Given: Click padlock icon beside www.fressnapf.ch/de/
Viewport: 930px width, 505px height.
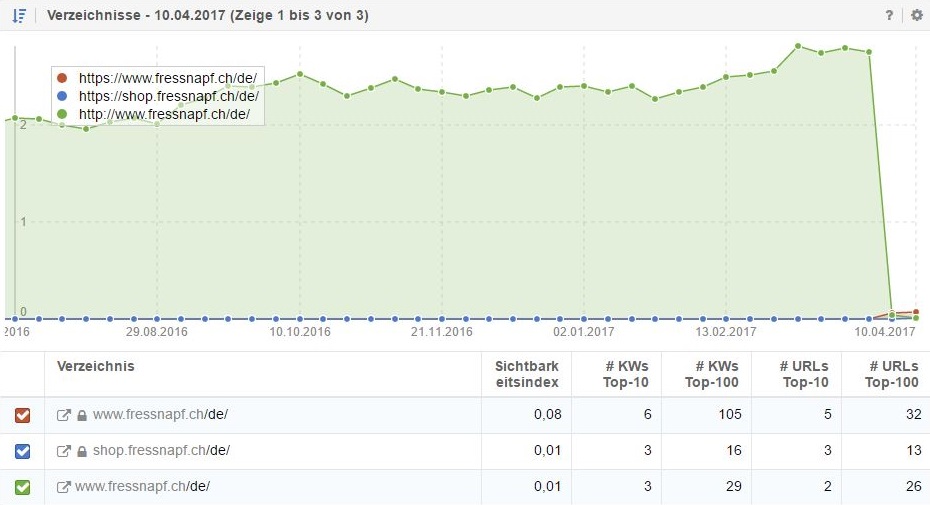Looking at the screenshot, I should click(x=82, y=415).
